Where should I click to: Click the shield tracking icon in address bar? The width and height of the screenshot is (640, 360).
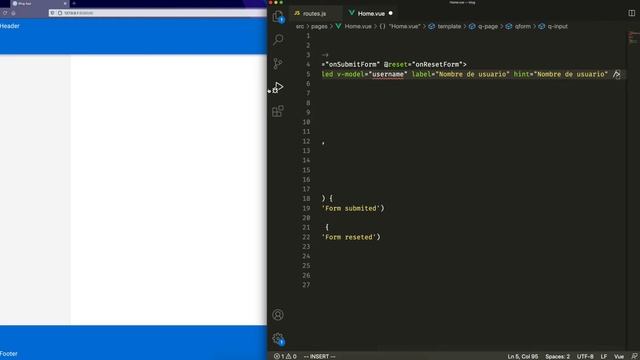(52, 13)
